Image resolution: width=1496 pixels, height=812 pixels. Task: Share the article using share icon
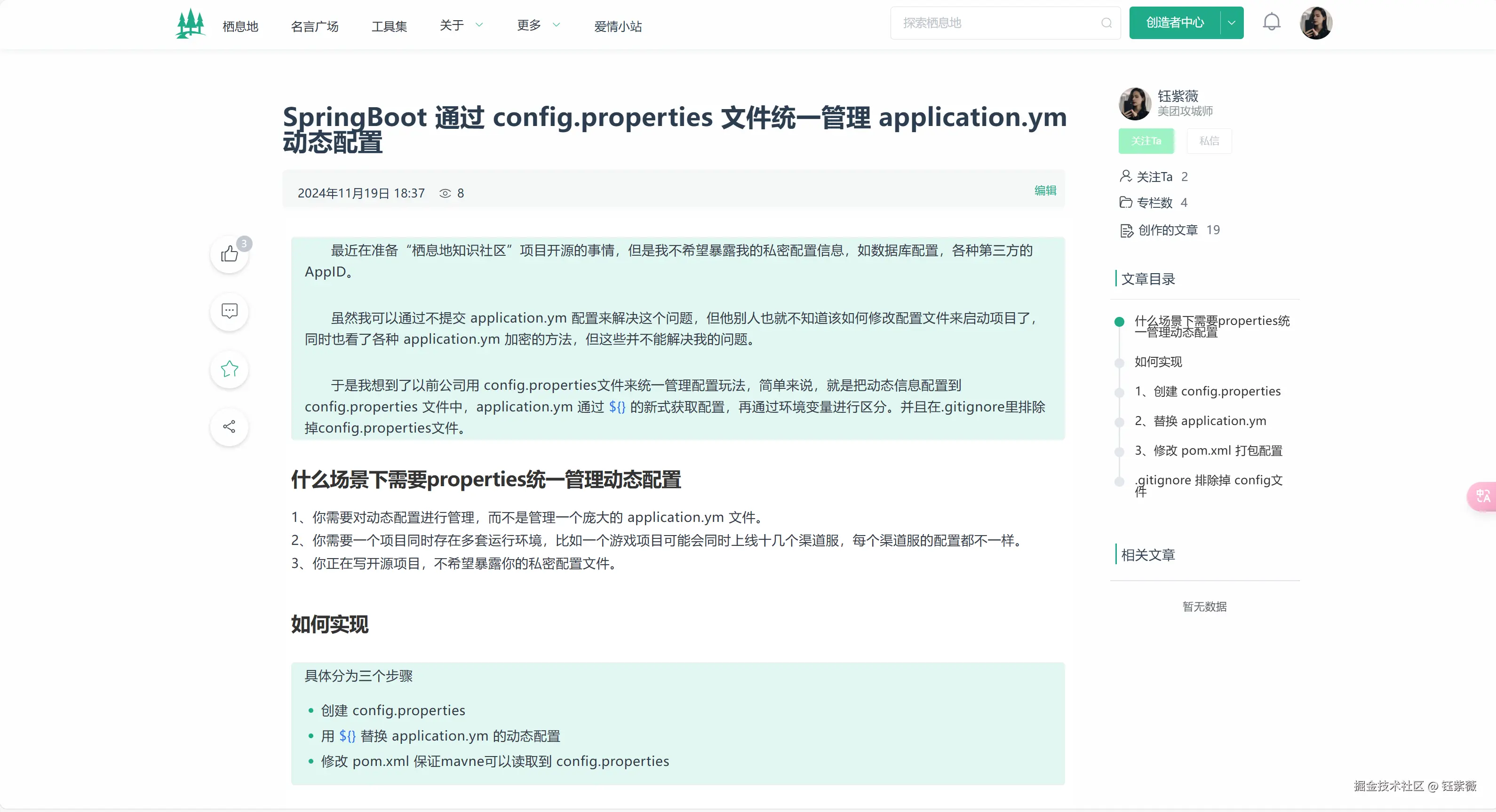tap(229, 426)
